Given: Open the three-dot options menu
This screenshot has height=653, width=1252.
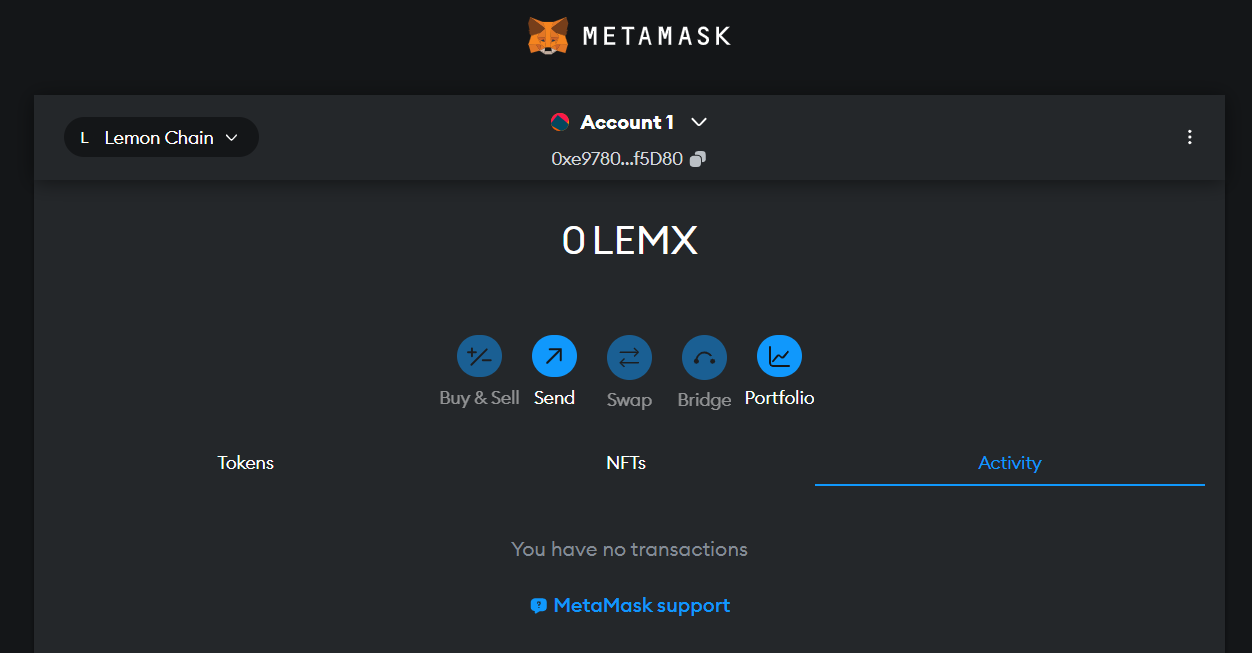Looking at the screenshot, I should click(1190, 137).
